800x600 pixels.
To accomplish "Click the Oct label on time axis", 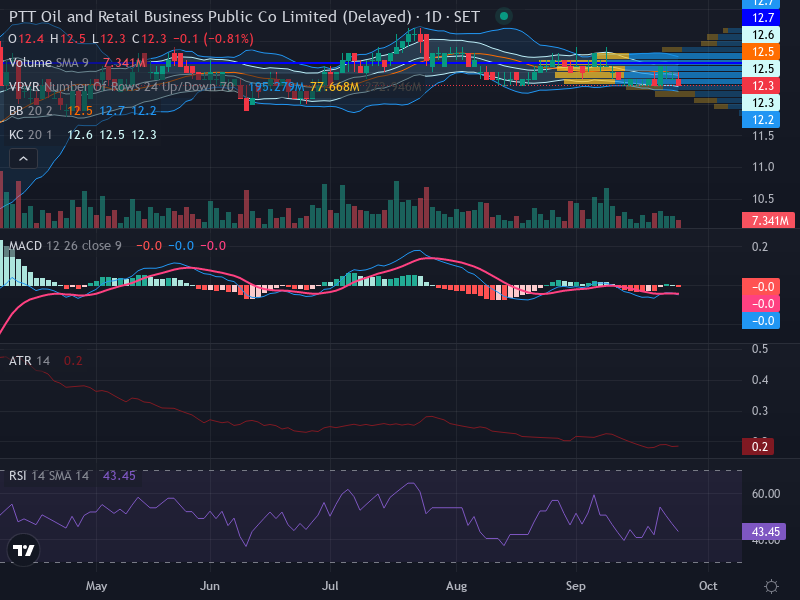I will 708,586.
